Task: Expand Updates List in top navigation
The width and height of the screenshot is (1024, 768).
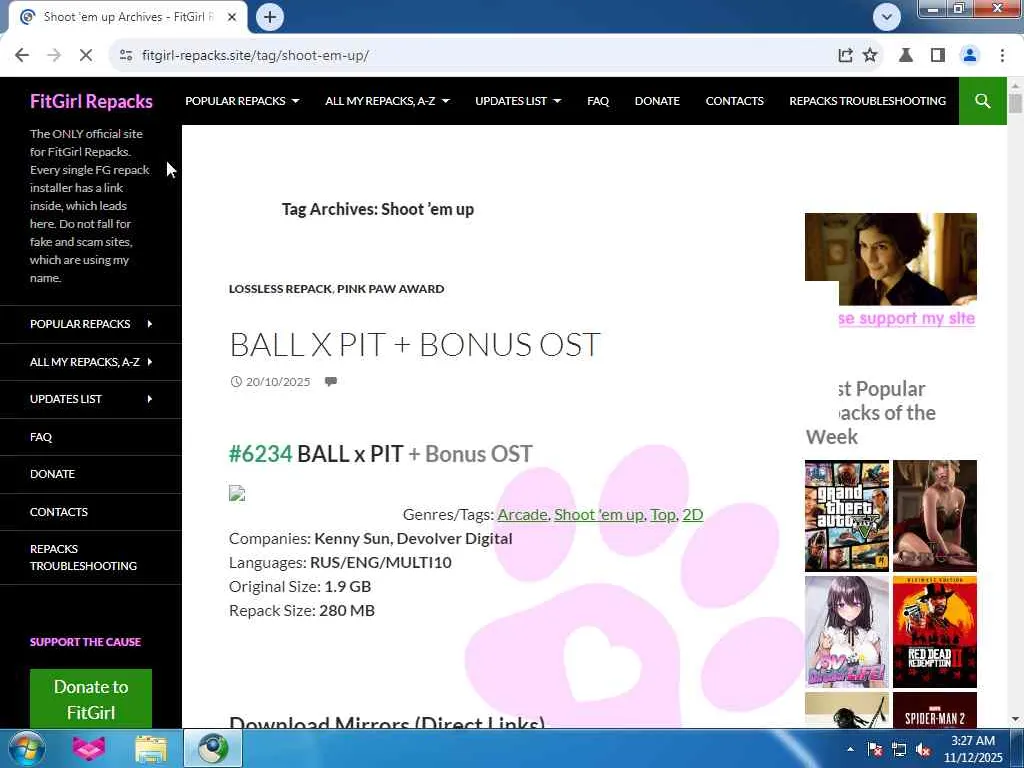Action: [518, 101]
